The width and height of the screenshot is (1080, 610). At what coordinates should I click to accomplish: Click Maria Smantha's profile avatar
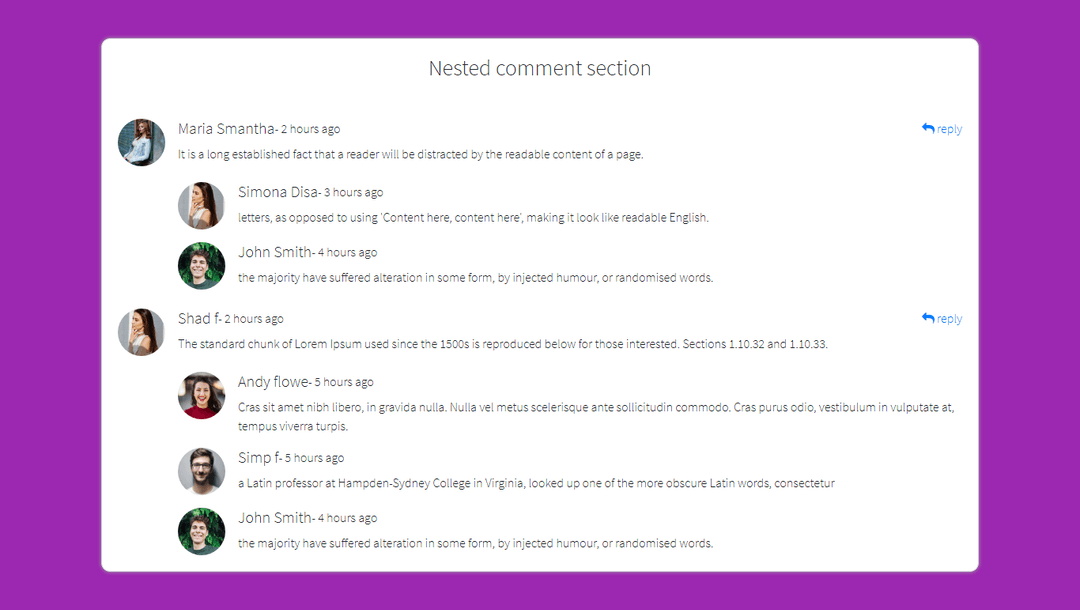click(141, 142)
